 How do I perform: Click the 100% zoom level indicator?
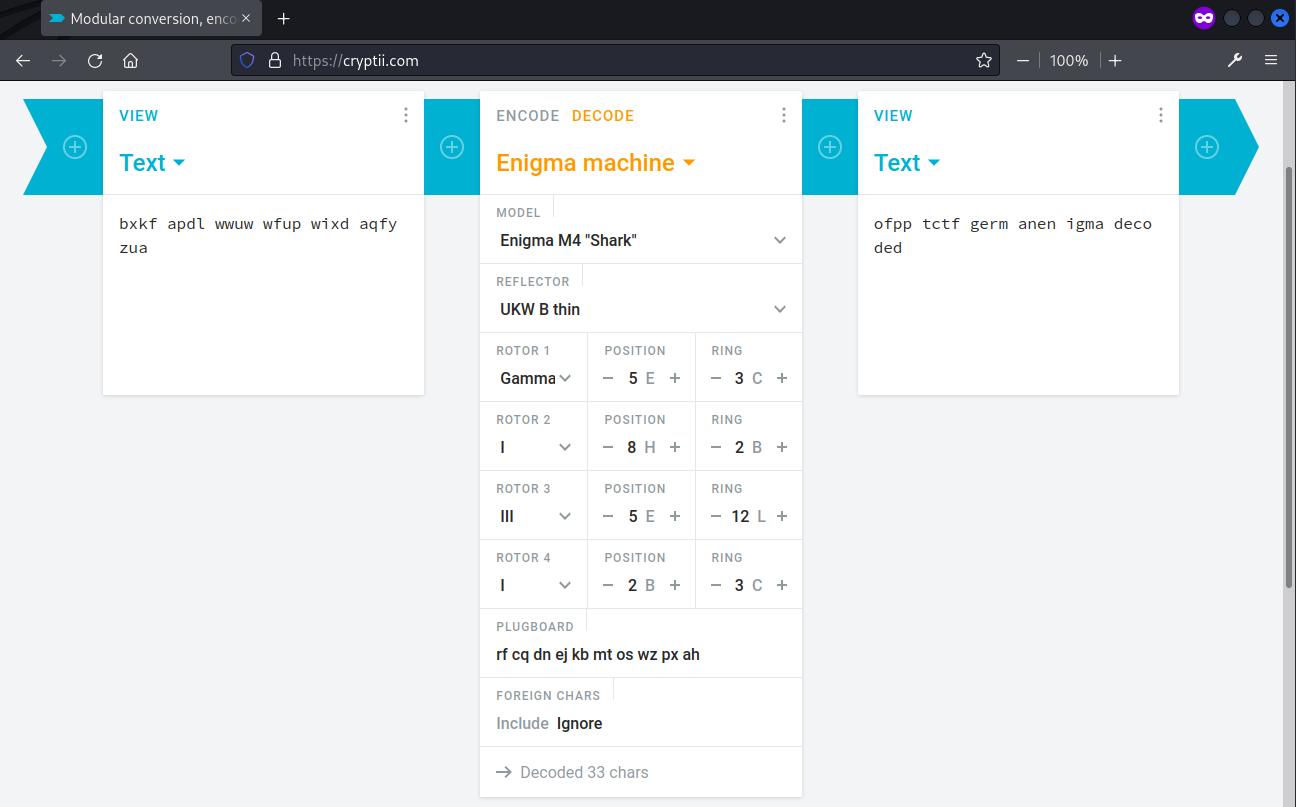1069,60
